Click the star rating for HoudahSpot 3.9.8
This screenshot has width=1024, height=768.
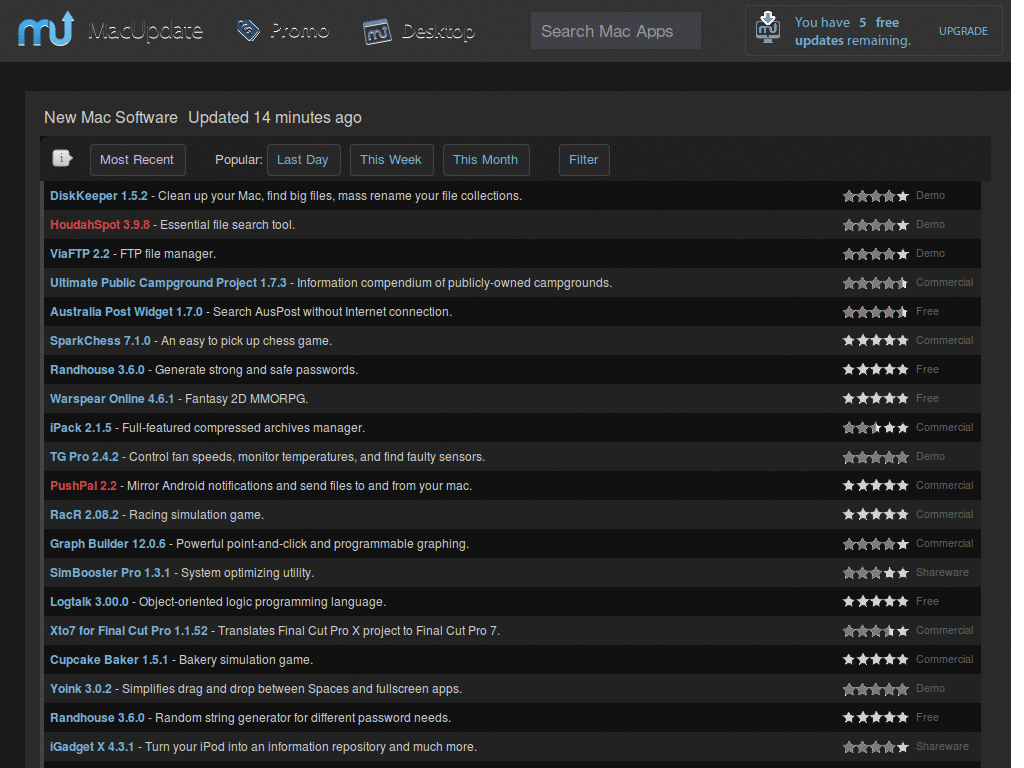pyautogui.click(x=875, y=225)
